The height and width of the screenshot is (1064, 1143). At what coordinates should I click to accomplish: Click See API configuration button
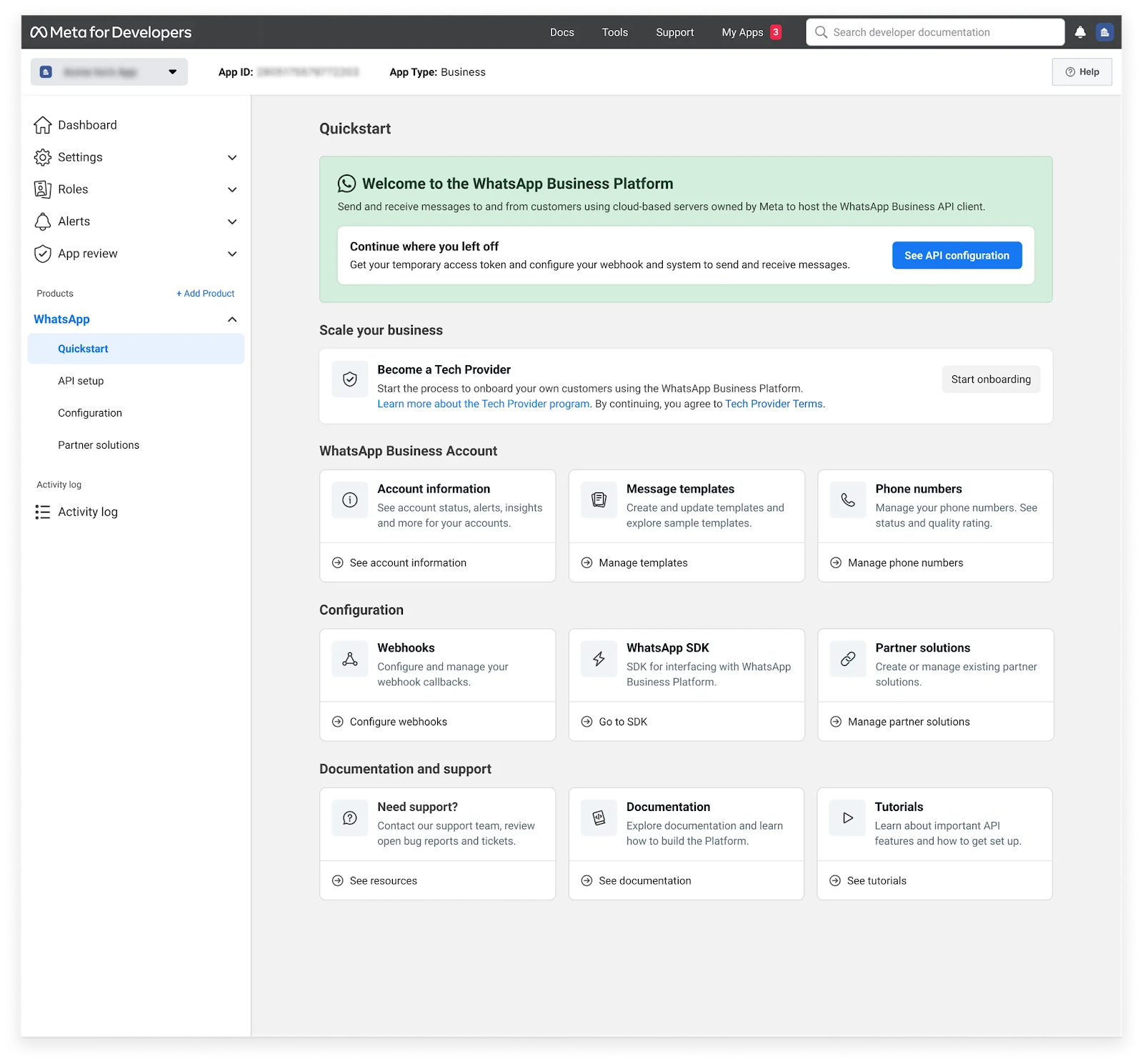point(957,255)
